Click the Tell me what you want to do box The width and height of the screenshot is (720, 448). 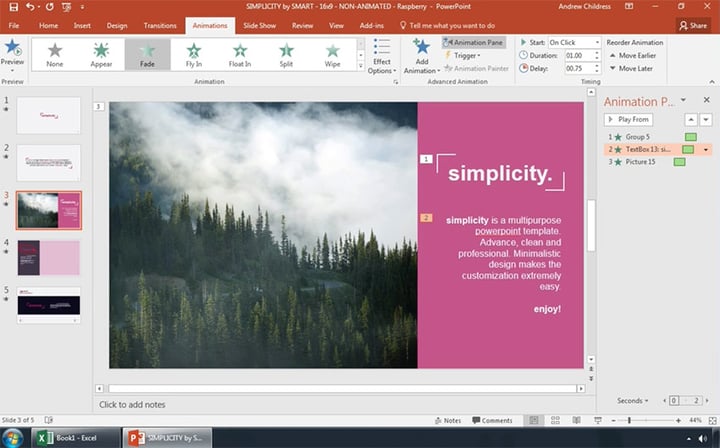point(447,26)
